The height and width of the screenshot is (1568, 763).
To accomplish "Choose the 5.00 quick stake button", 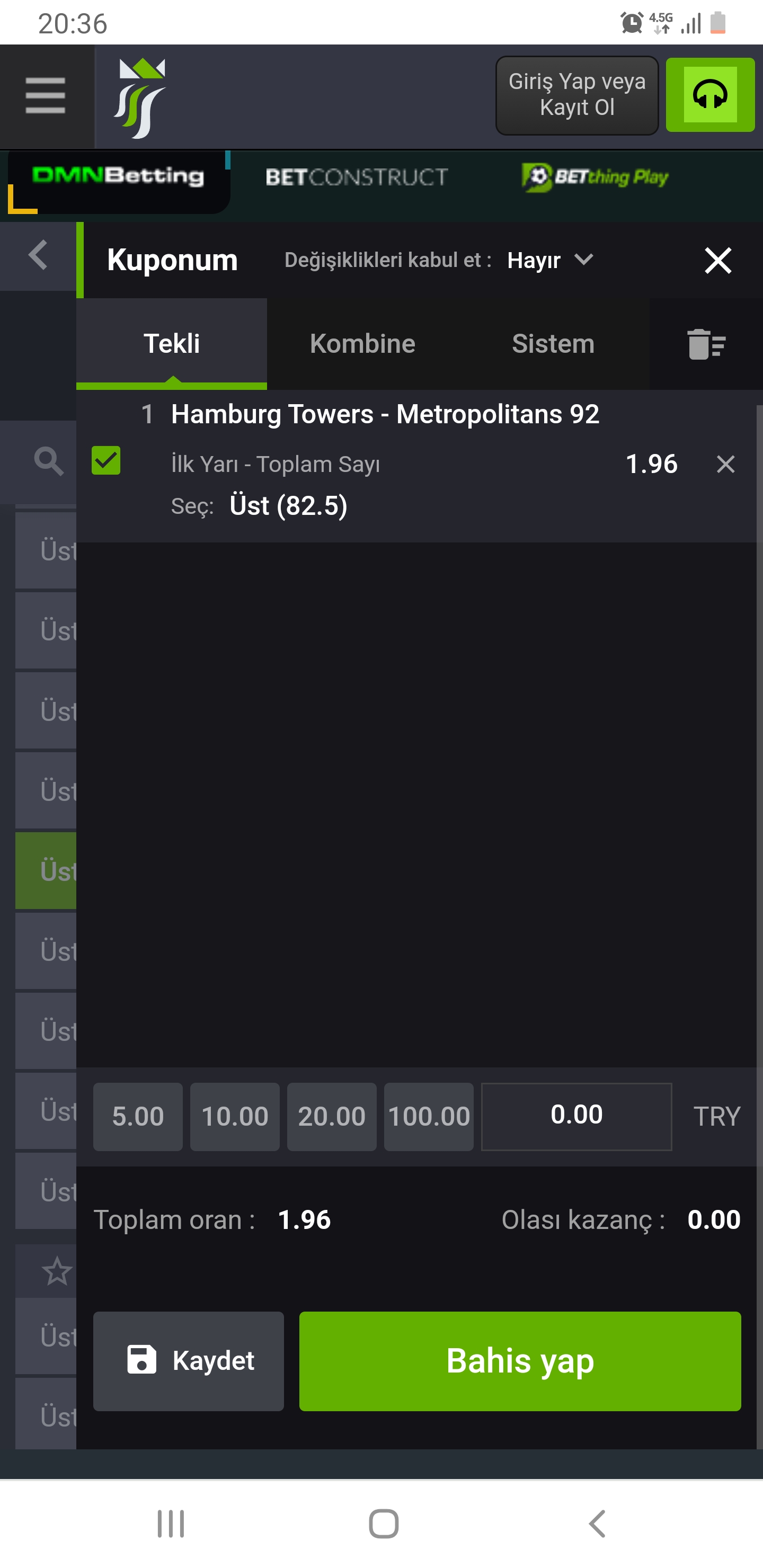I will click(x=138, y=1117).
